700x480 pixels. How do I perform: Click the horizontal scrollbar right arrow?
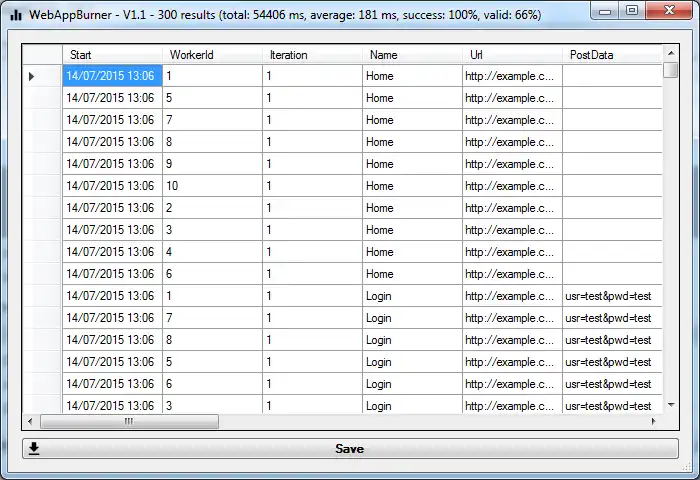point(654,421)
